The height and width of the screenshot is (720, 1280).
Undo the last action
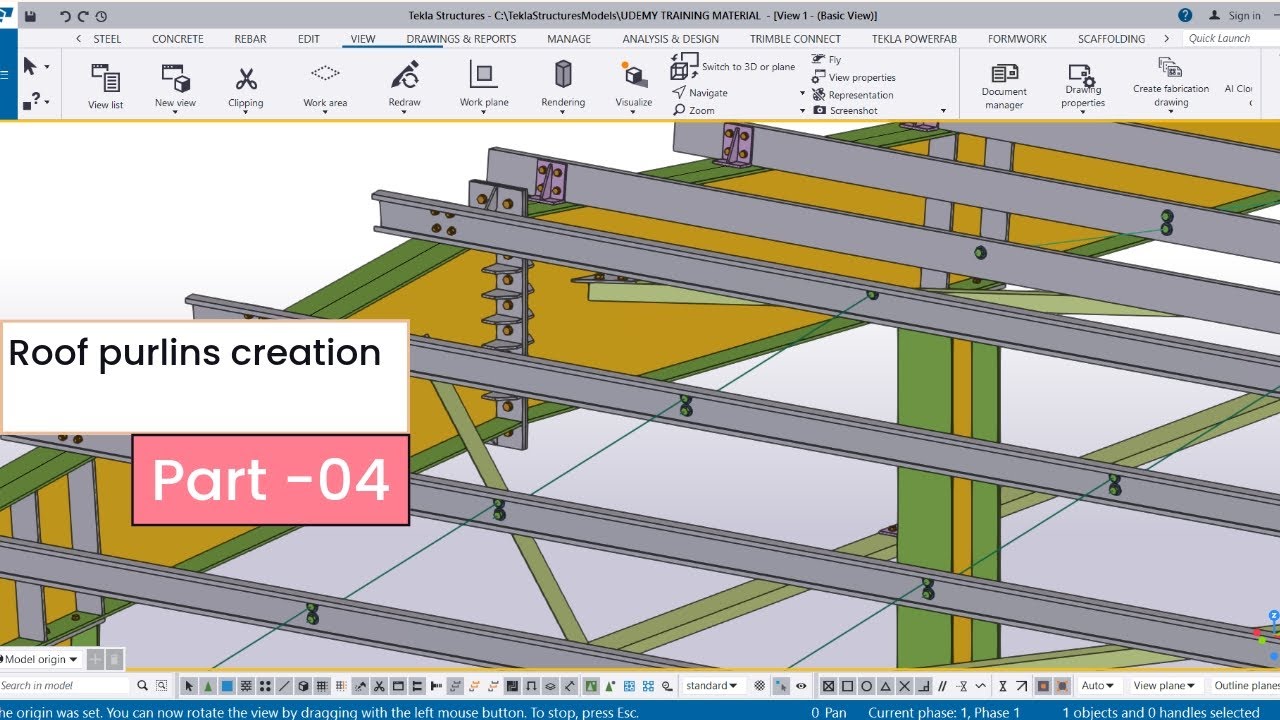click(x=65, y=16)
